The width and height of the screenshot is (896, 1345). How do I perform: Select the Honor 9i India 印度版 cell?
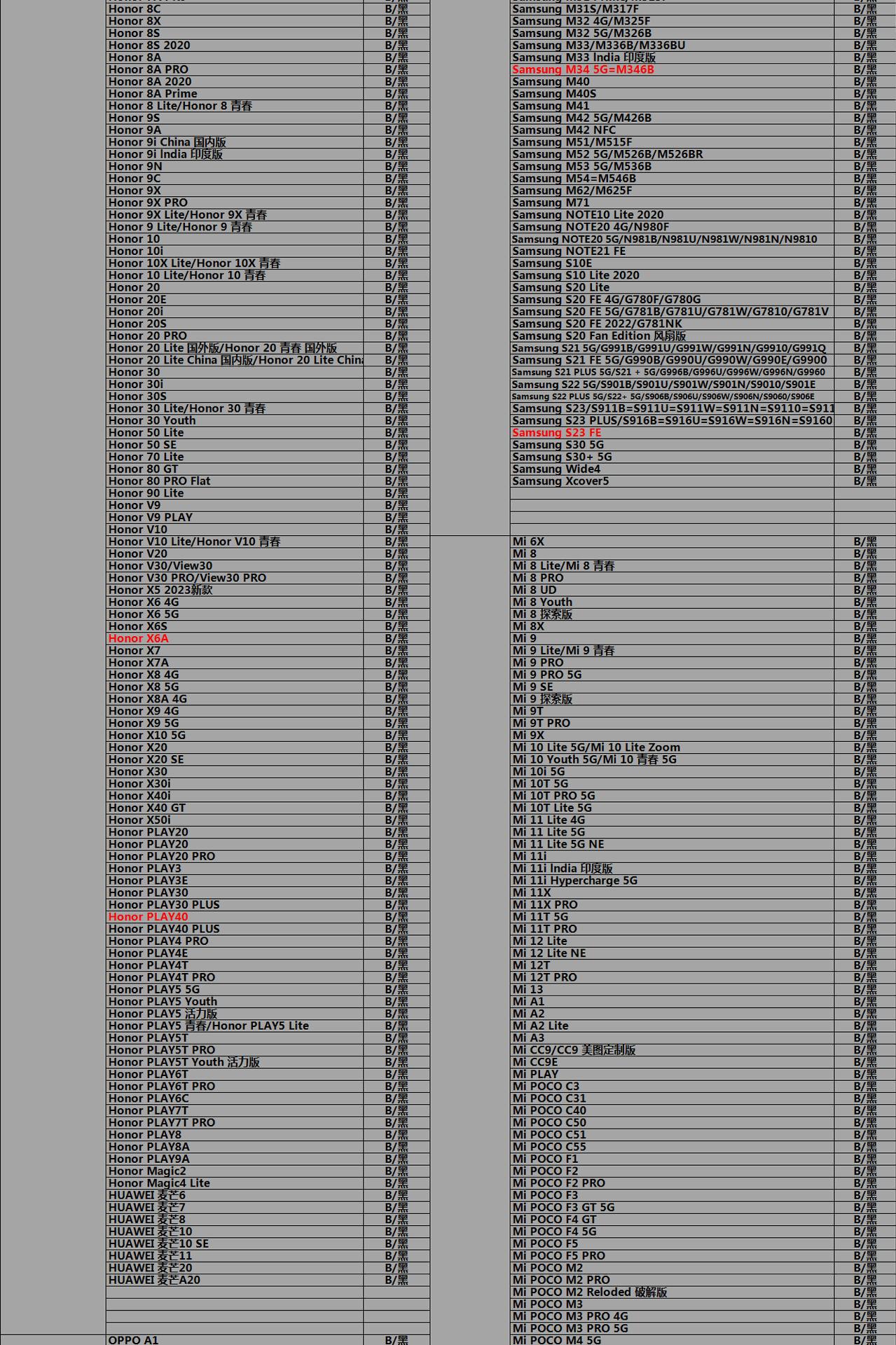pyautogui.click(x=165, y=154)
